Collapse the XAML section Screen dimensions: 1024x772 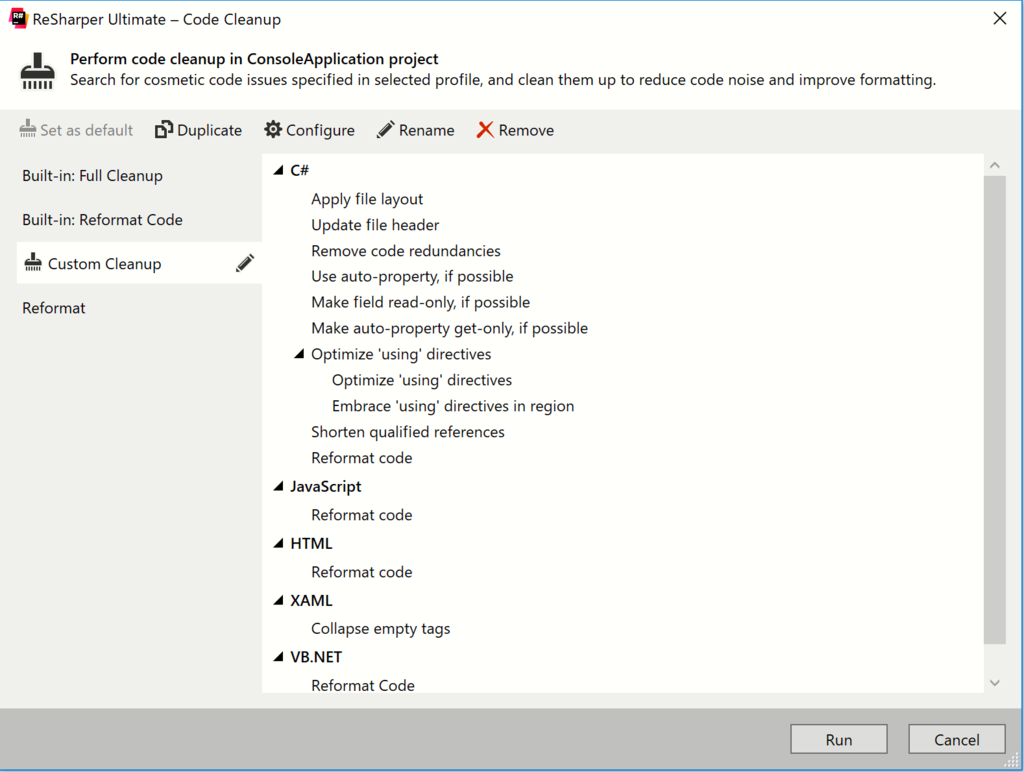279,600
